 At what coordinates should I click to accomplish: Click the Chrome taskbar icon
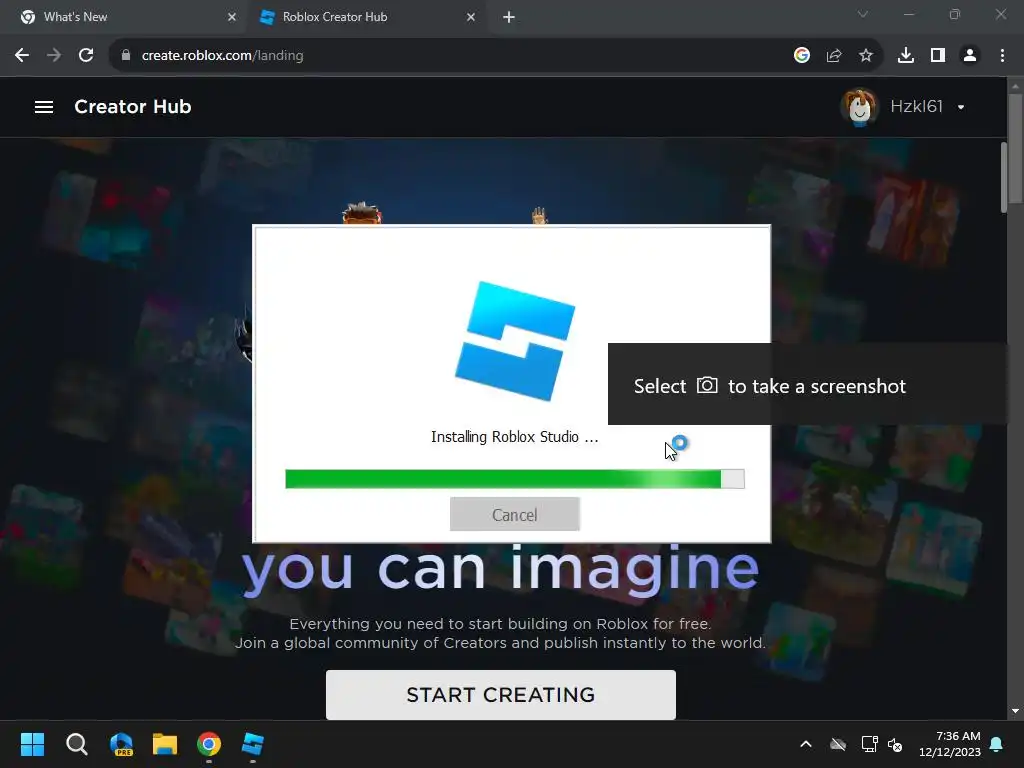[x=209, y=744]
